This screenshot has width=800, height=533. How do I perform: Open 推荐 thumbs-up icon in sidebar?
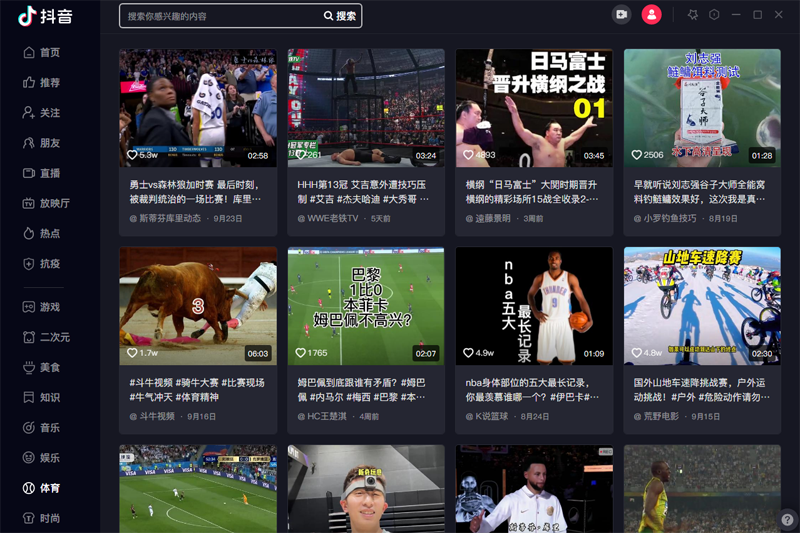(x=29, y=82)
